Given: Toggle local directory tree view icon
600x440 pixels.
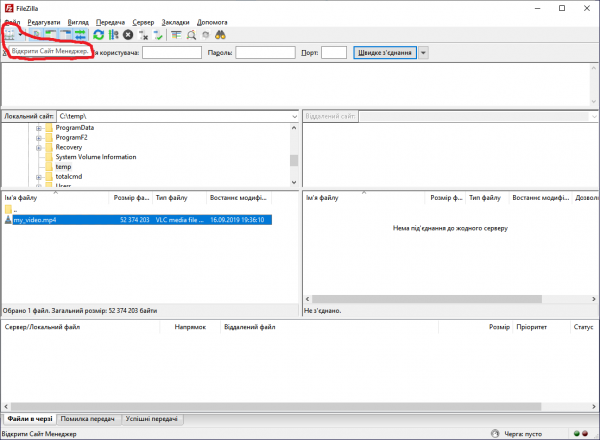Looking at the screenshot, I should [50, 34].
